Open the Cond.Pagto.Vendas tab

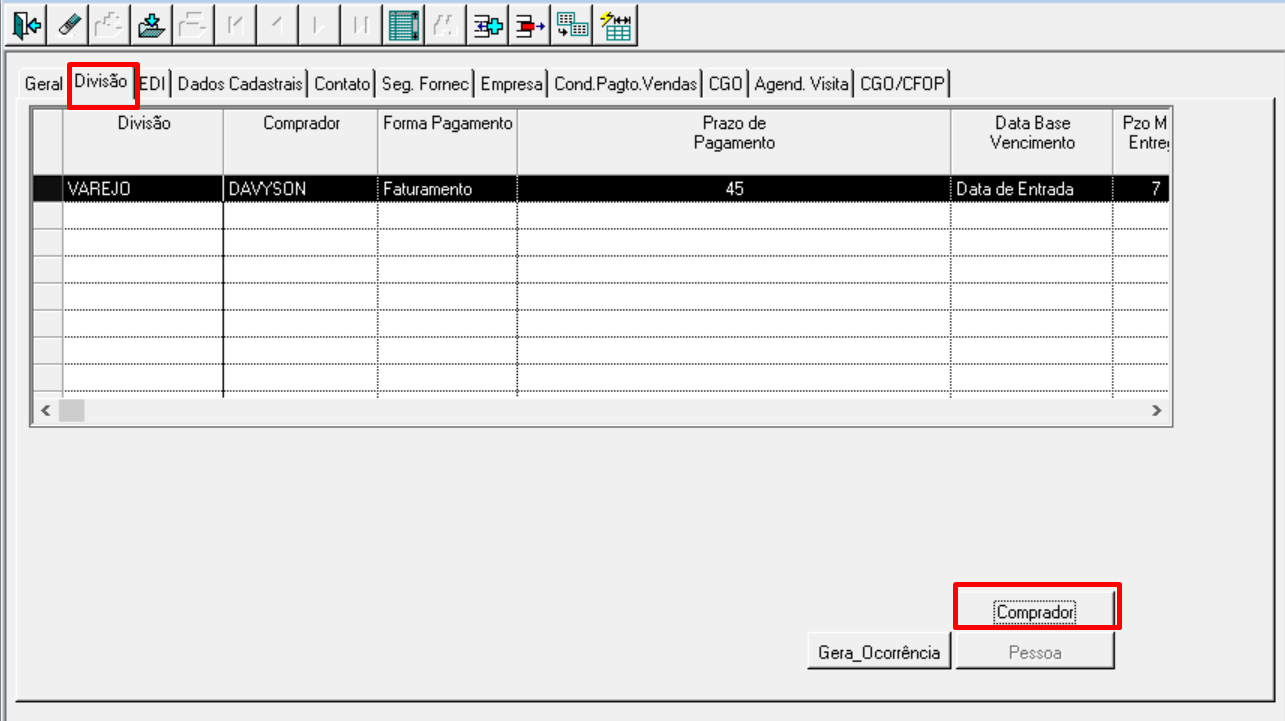tap(626, 84)
